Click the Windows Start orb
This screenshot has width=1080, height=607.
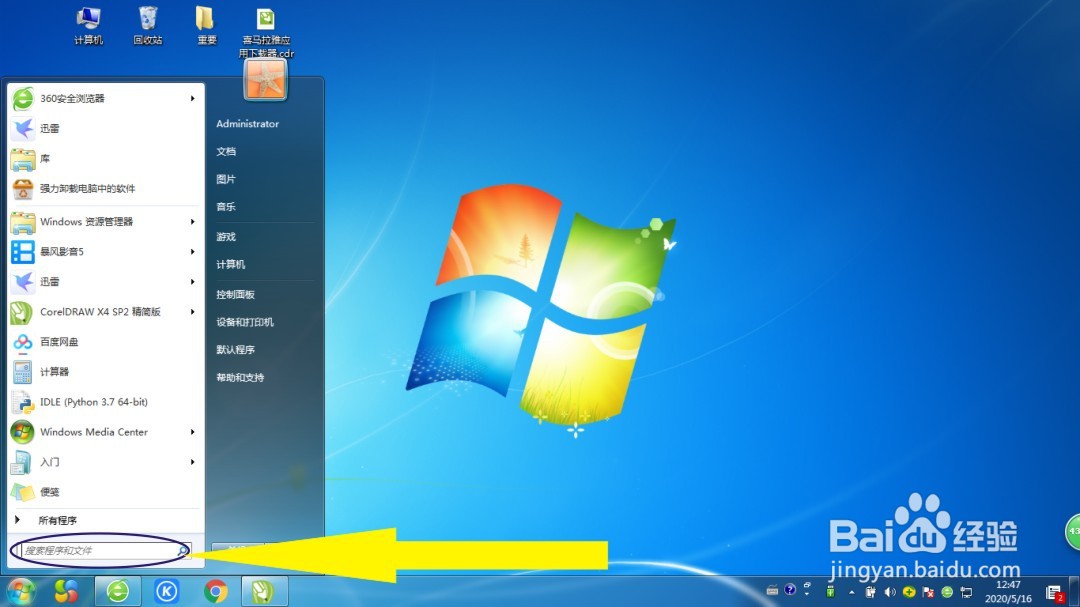21,591
